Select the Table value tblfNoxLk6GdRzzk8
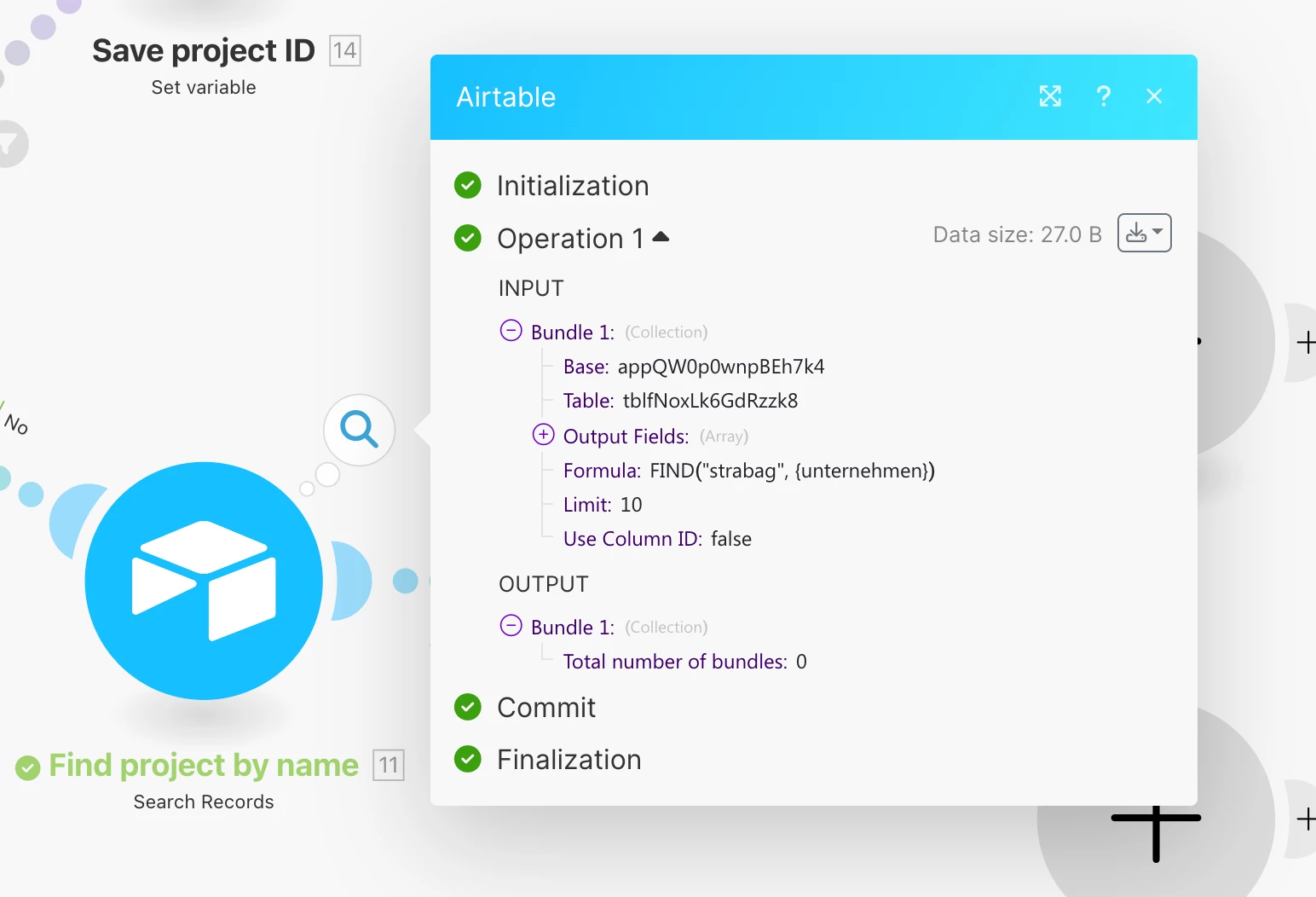This screenshot has height=897, width=1316. 710,401
